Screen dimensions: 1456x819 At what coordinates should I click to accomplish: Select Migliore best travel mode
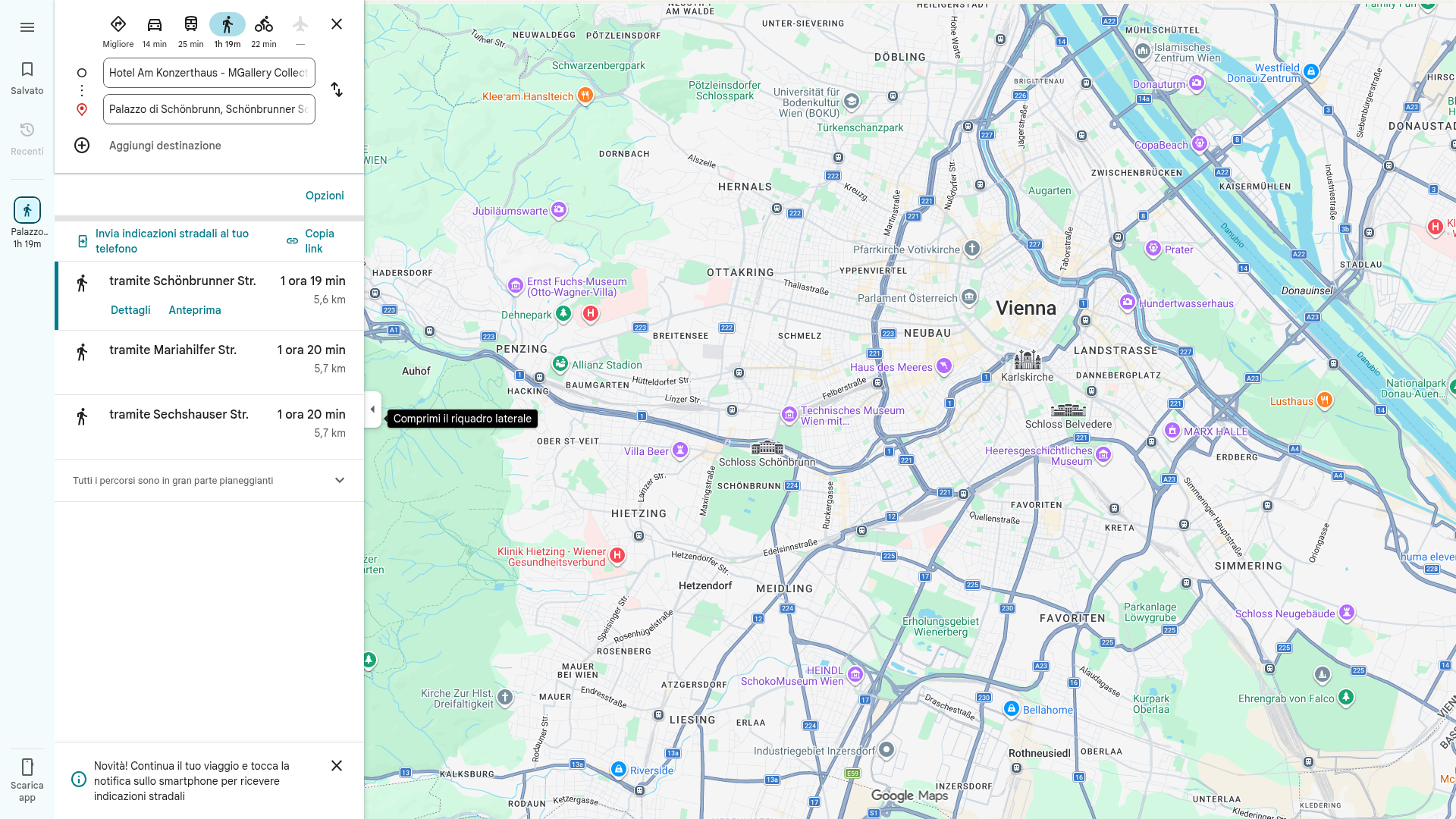tap(118, 31)
